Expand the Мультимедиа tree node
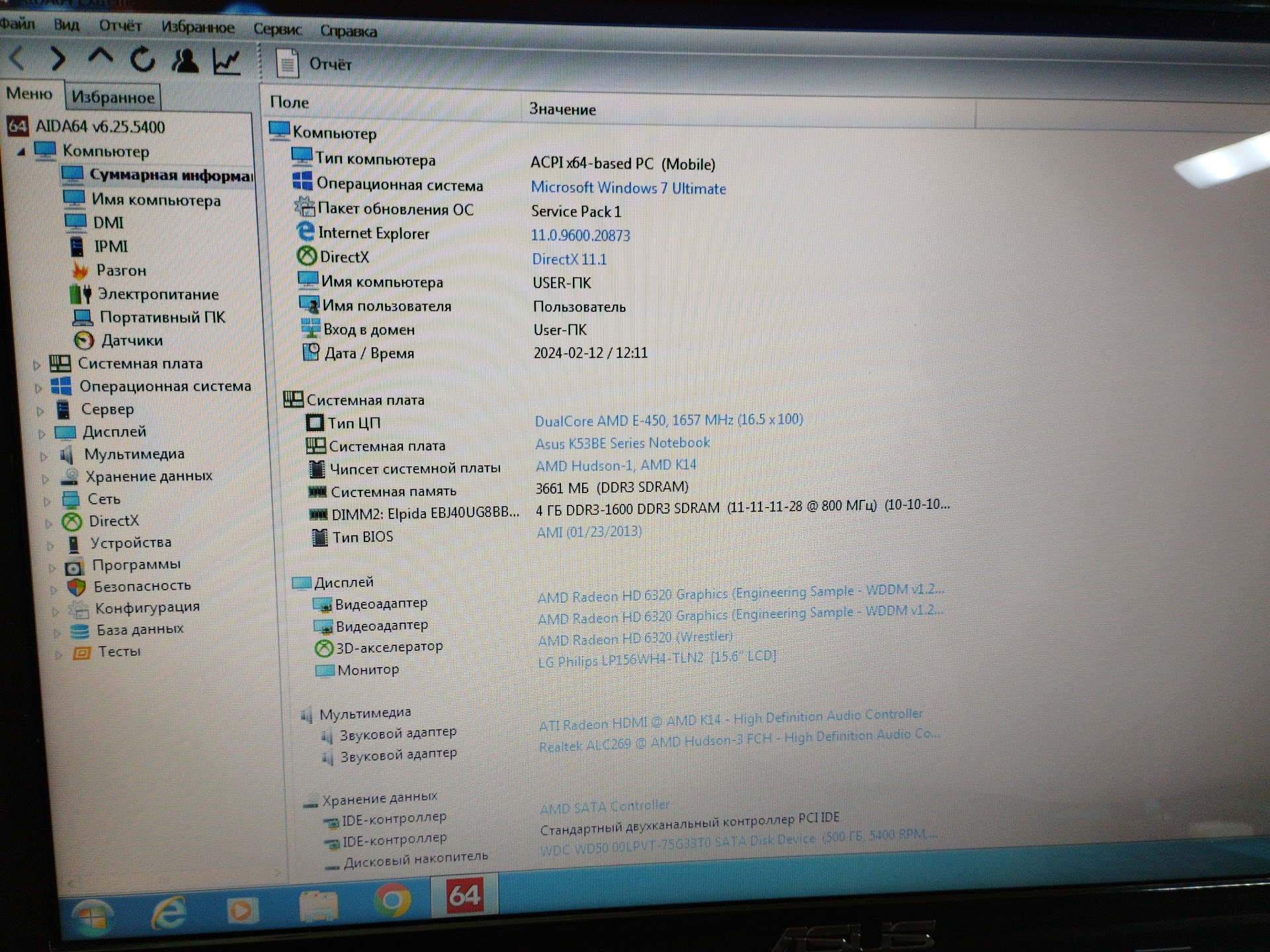Screen dimensions: 1270x952 (x=44, y=456)
